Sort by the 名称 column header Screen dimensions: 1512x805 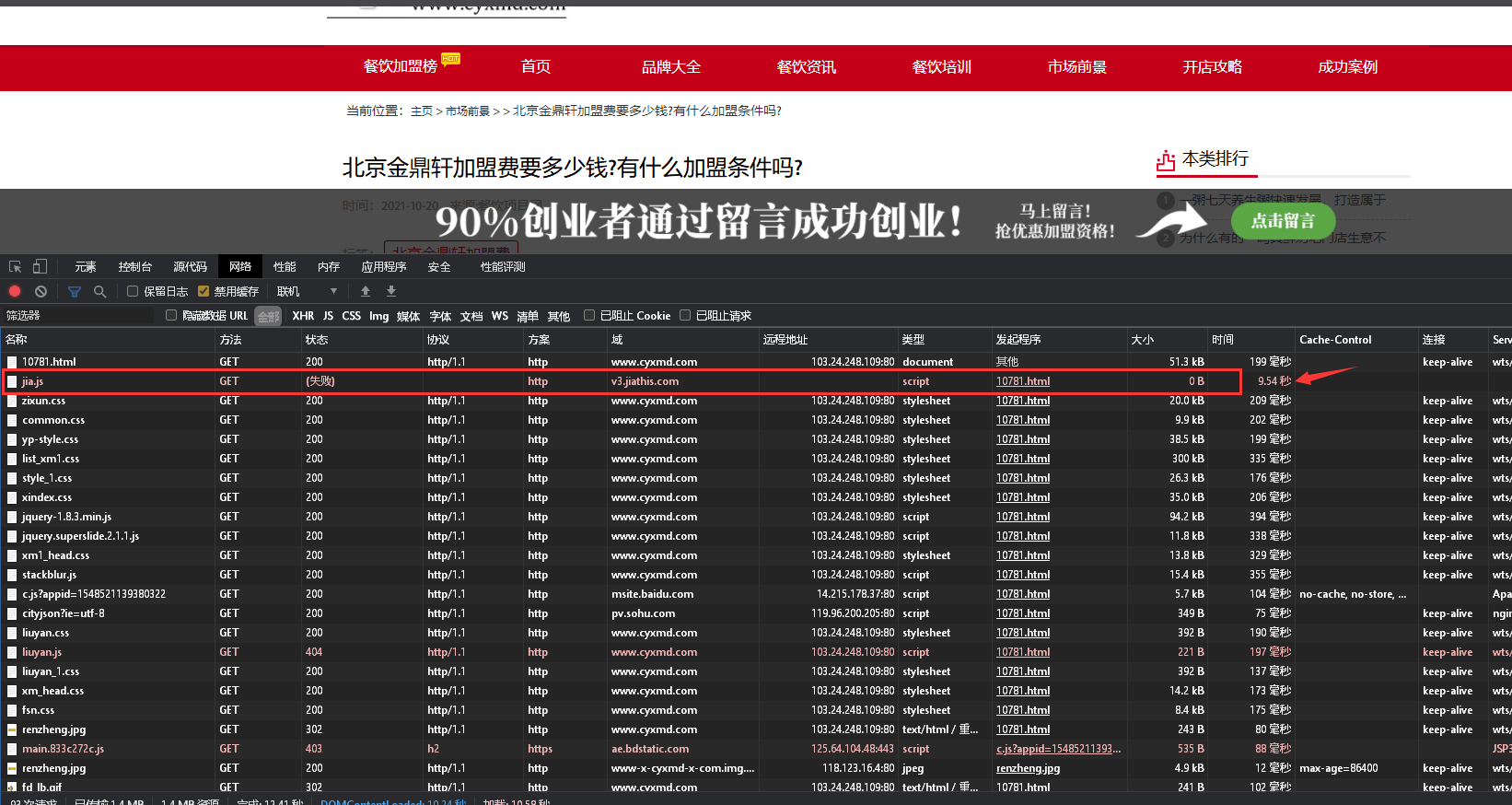coord(108,340)
